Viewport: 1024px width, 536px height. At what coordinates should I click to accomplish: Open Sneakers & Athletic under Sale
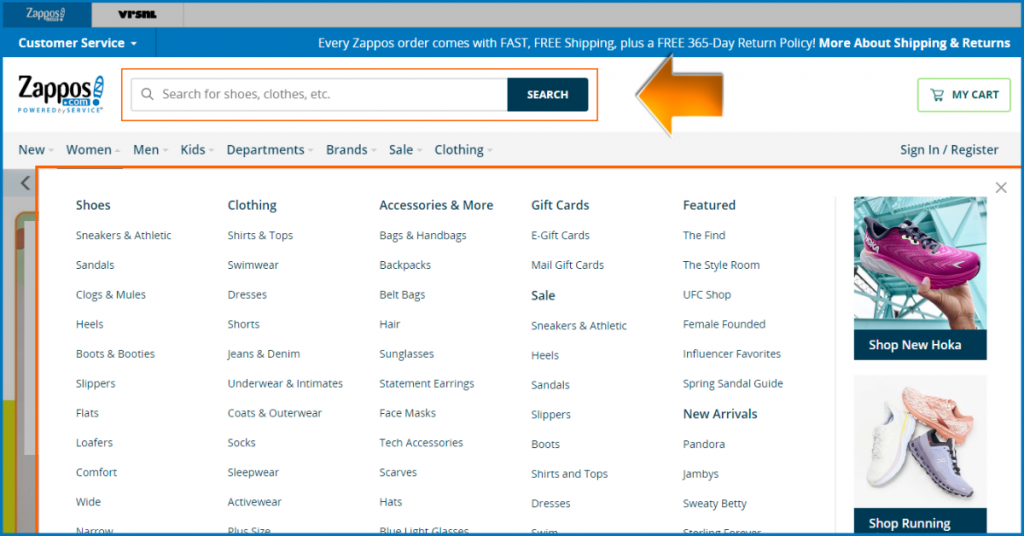579,326
